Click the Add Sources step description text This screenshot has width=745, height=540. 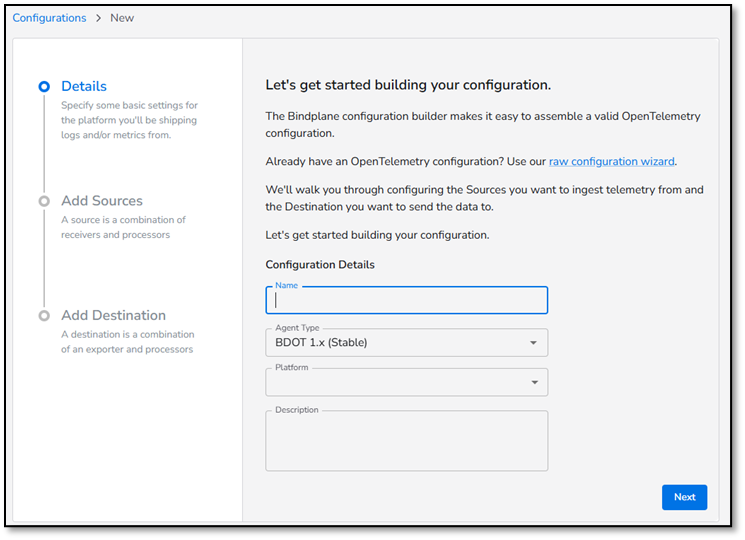[123, 227]
